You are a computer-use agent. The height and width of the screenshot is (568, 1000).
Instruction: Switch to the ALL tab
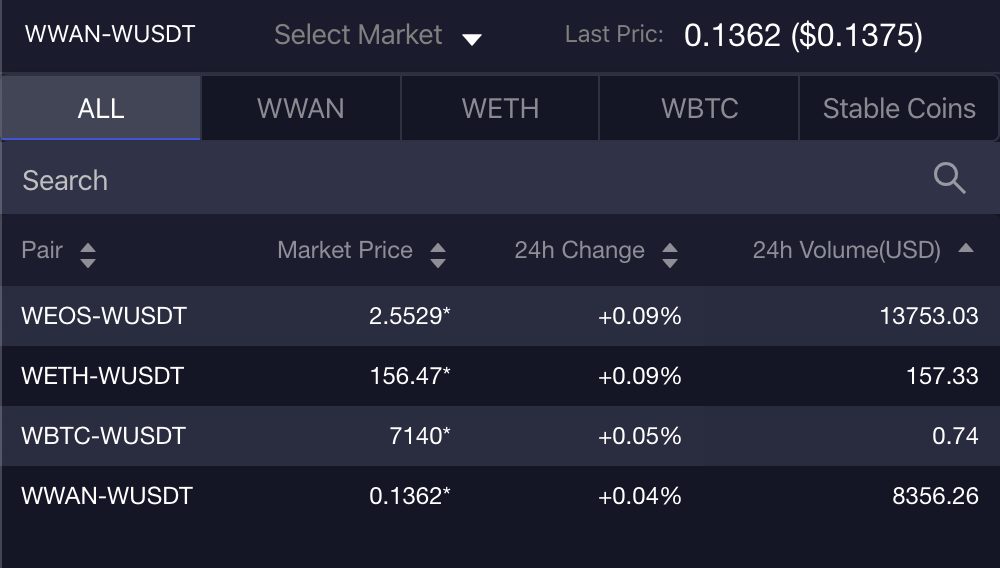[x=101, y=108]
